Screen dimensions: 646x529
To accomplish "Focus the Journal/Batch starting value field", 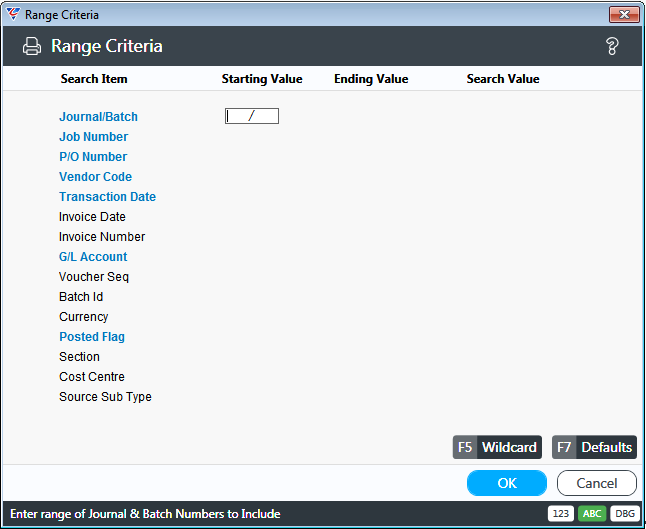I will (252, 116).
